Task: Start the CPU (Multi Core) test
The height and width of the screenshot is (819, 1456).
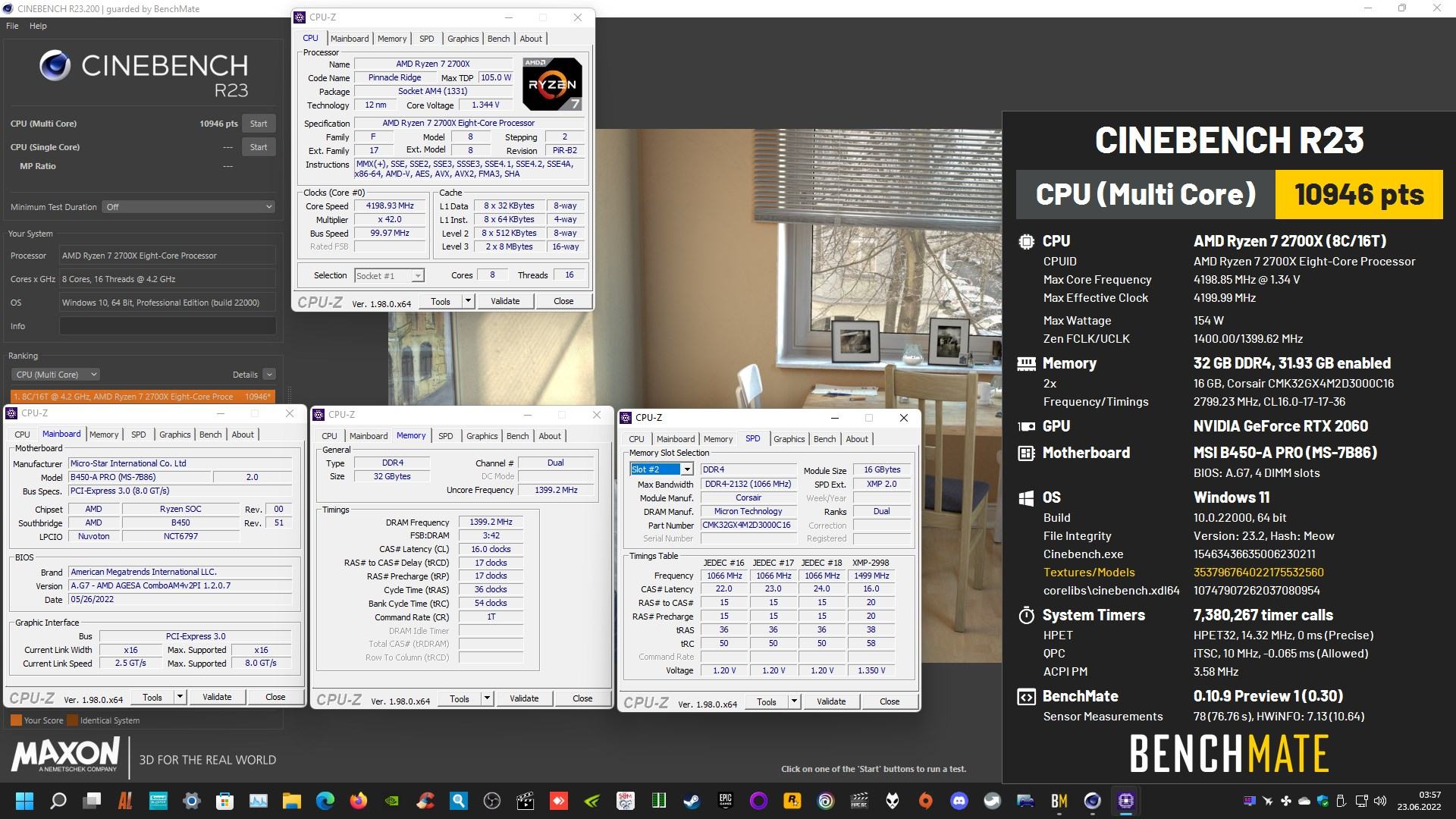Action: pyautogui.click(x=259, y=124)
